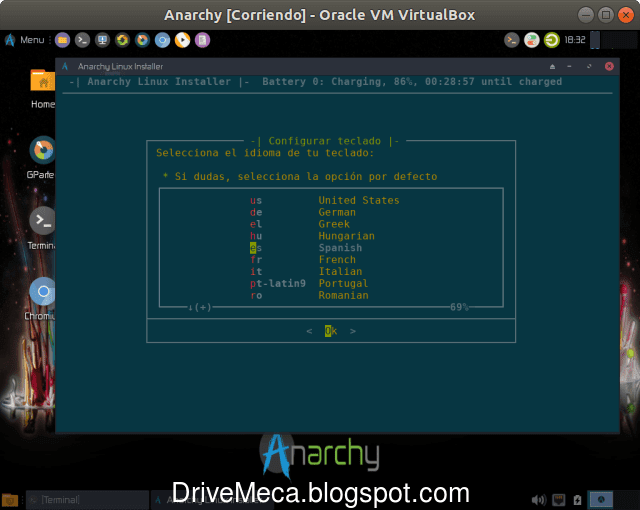Image resolution: width=640 pixels, height=510 pixels.
Task: Maximize the Anarchy Linux Installer window
Action: [x=589, y=66]
